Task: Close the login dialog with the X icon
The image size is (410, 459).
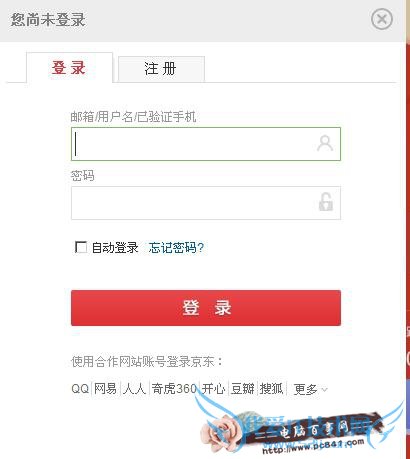Action: (382, 19)
